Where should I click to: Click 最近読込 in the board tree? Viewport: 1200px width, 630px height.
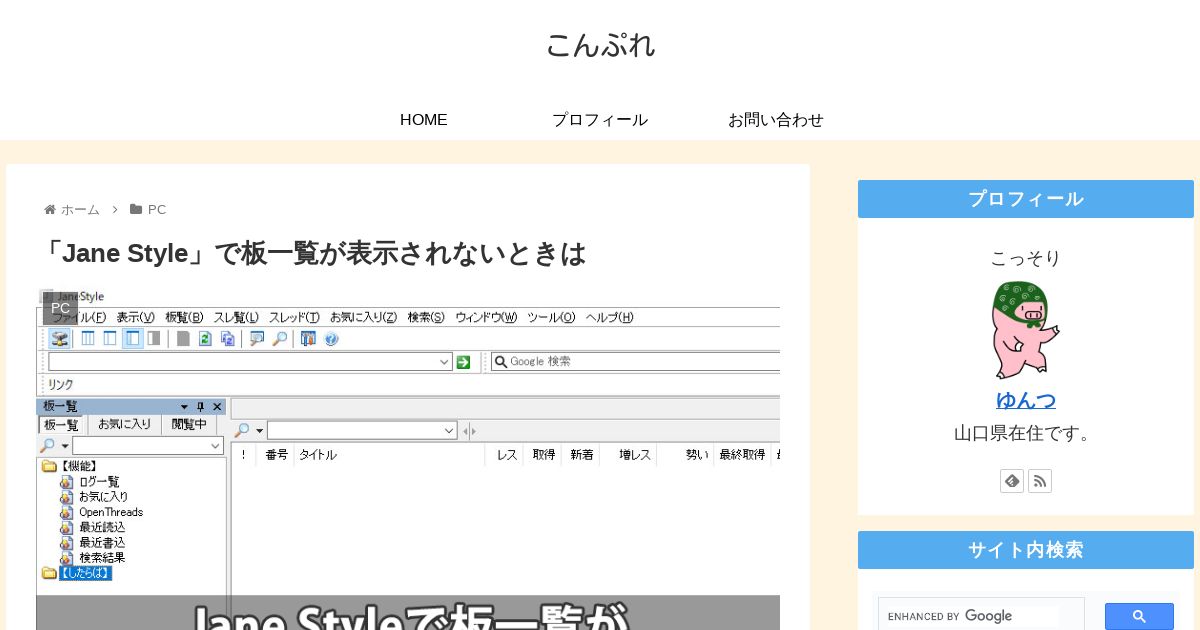point(102,527)
